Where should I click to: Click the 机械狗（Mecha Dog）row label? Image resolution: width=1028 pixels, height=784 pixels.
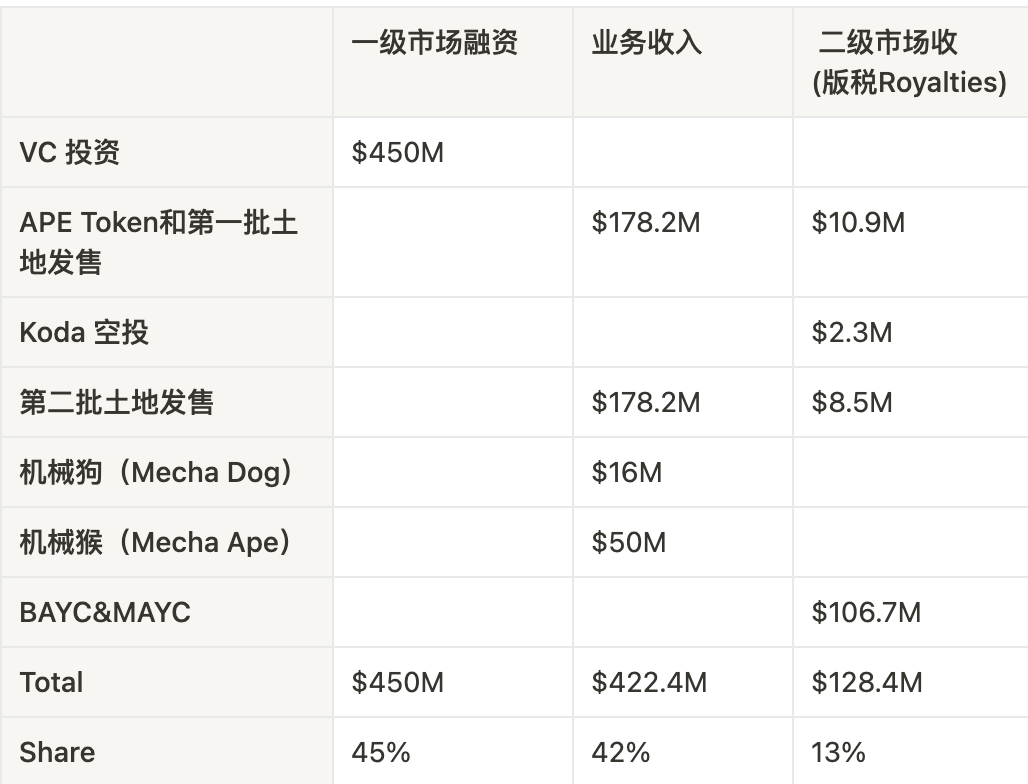pos(158,472)
